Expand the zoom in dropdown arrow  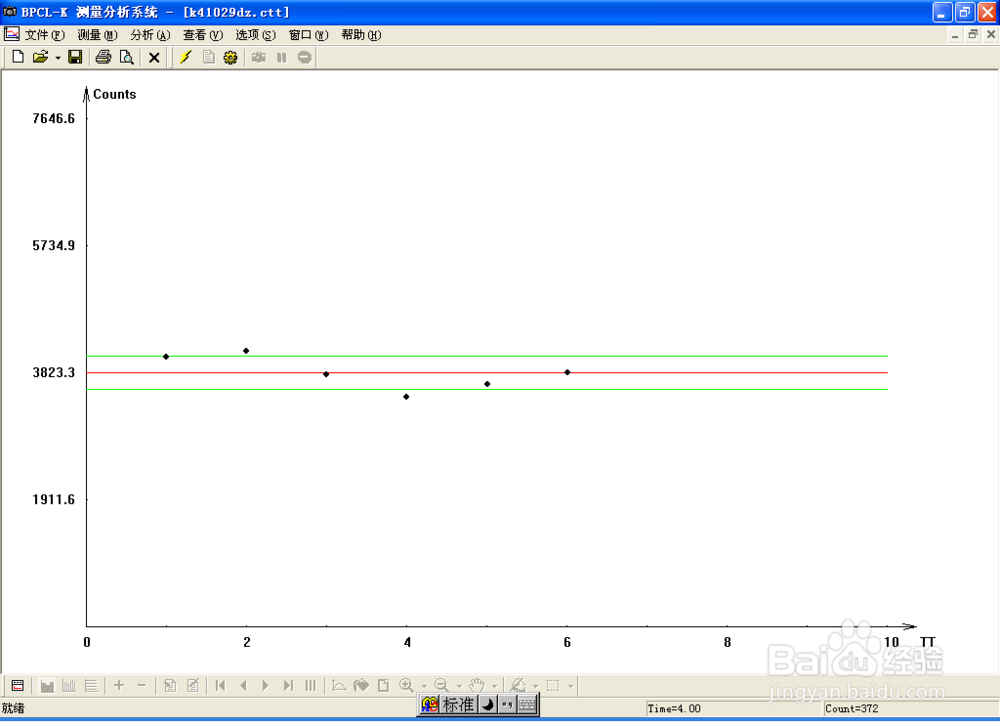pos(423,687)
